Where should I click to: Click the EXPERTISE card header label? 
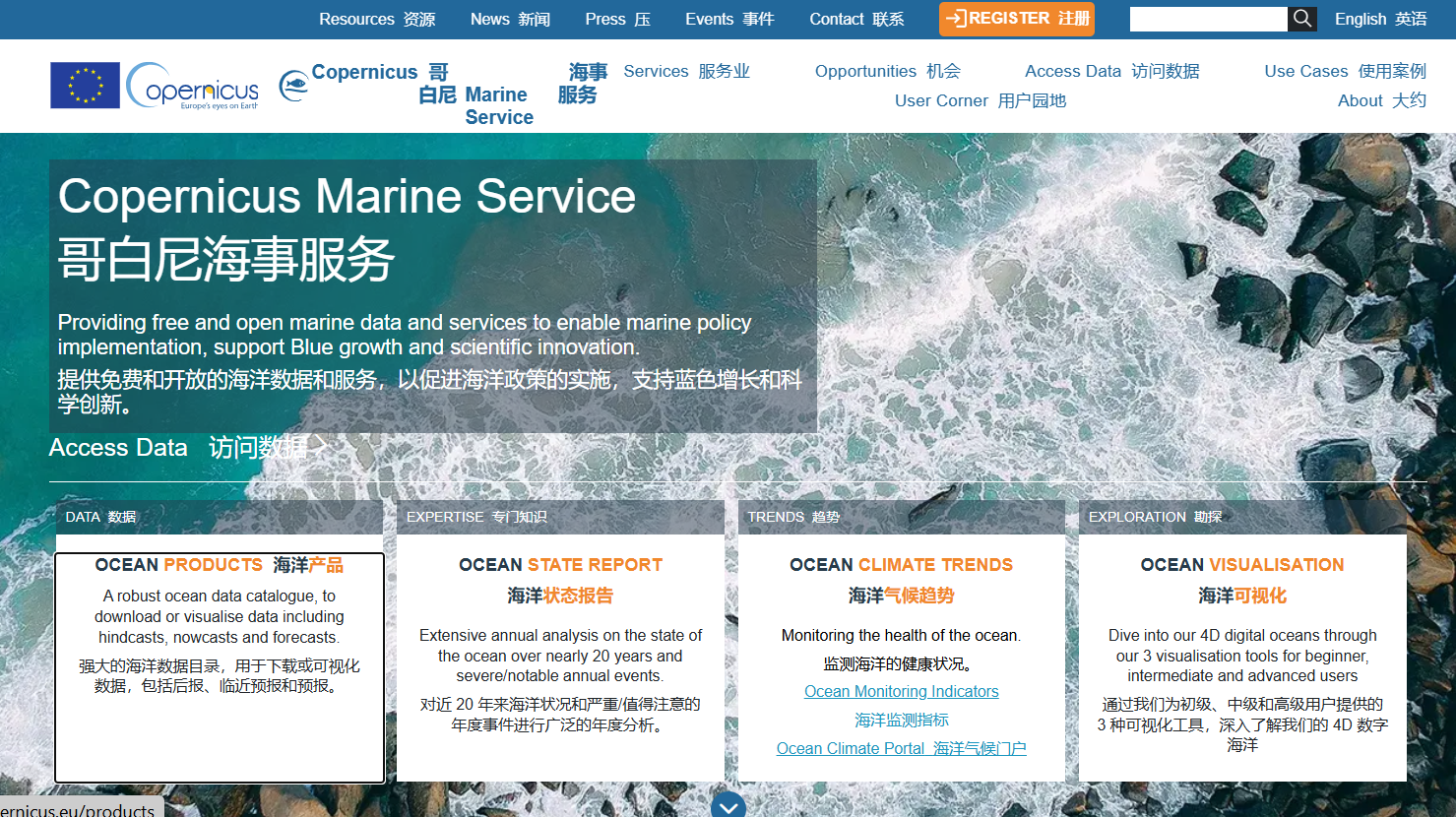point(476,517)
